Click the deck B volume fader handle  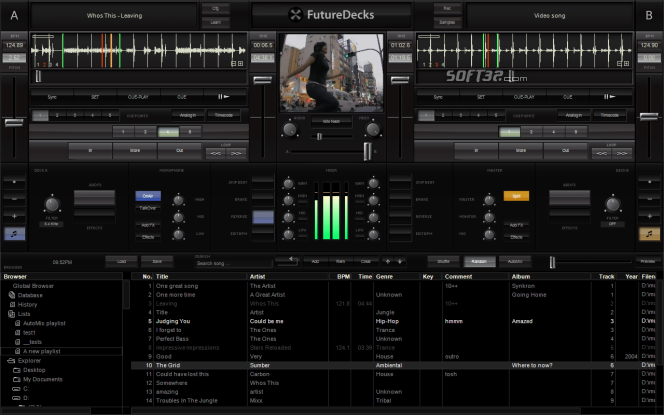point(400,80)
